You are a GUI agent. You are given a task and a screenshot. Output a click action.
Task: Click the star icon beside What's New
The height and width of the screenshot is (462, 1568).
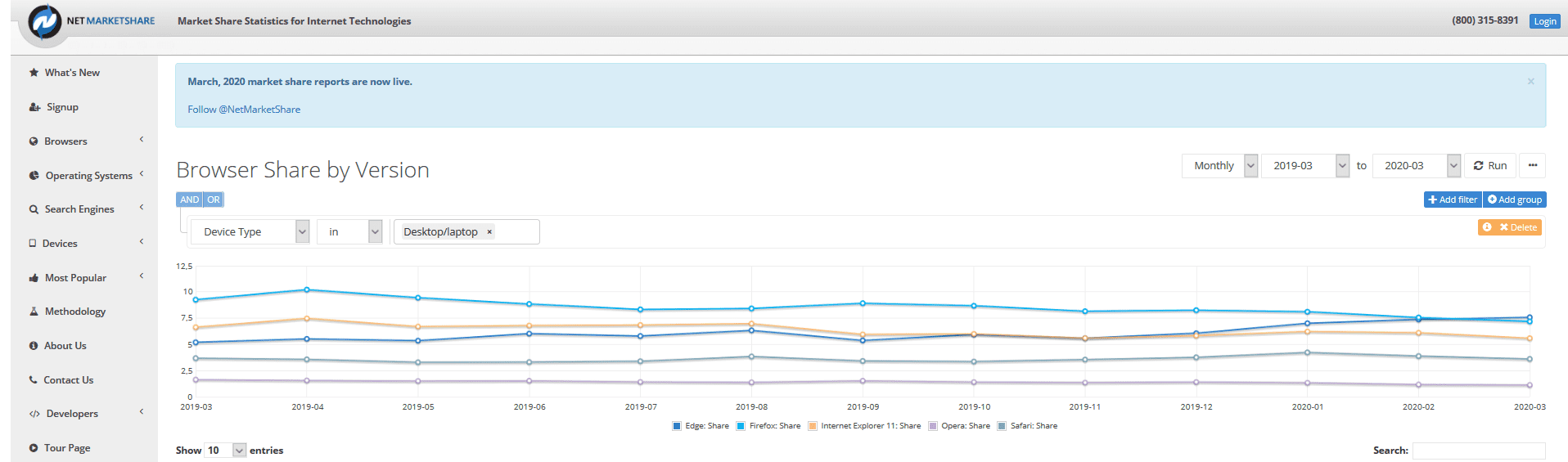click(x=34, y=73)
